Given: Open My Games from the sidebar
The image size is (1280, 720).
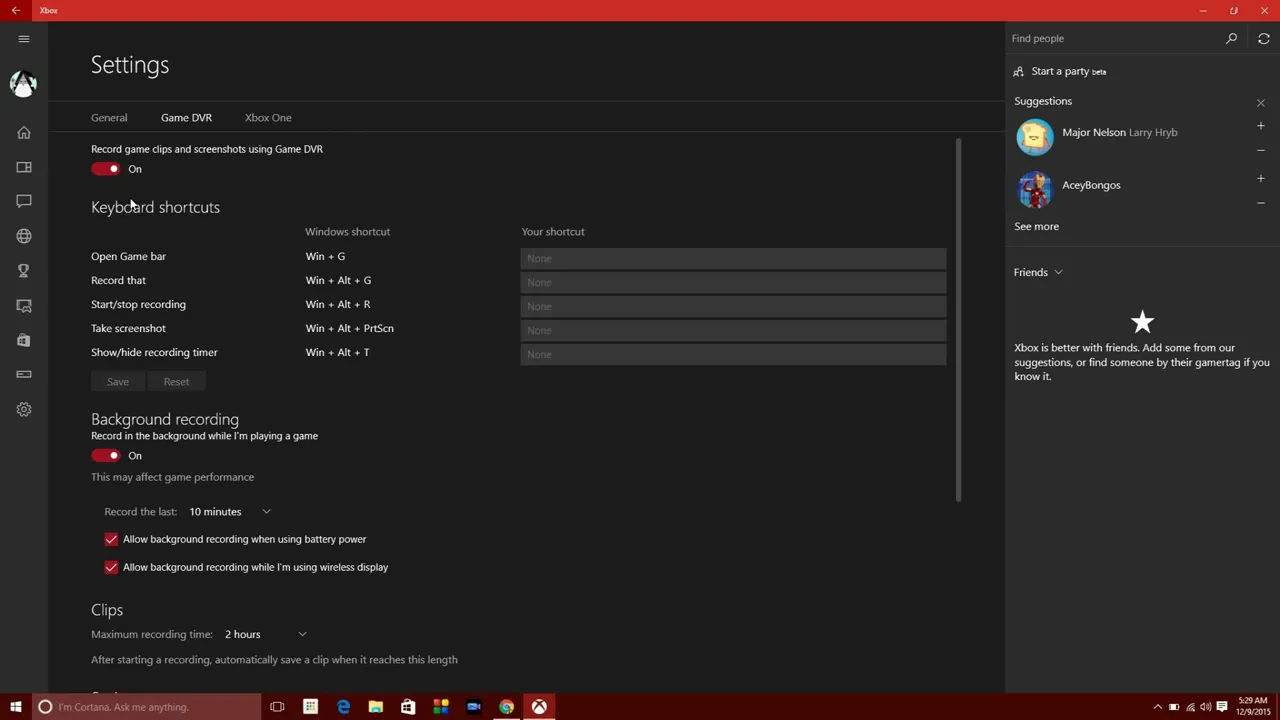Looking at the screenshot, I should tap(24, 167).
